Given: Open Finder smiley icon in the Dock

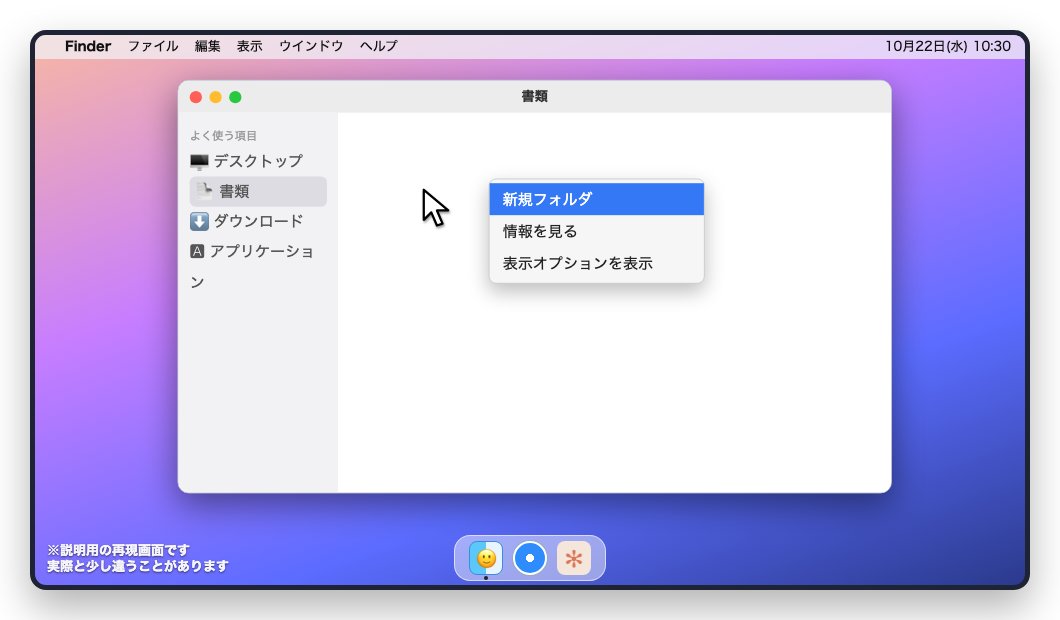Looking at the screenshot, I should pos(486,558).
